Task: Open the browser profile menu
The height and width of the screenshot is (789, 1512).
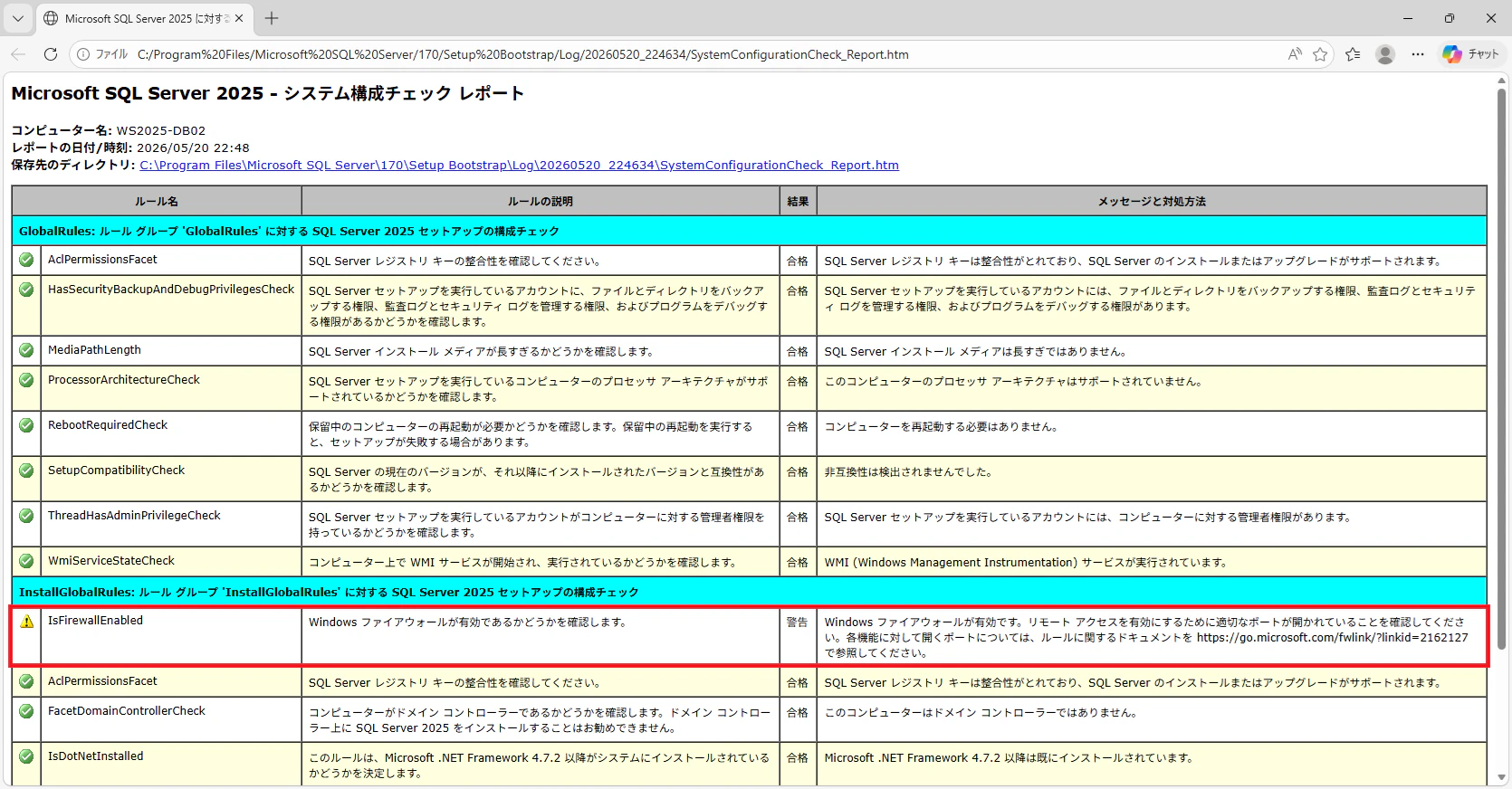Action: [1385, 54]
